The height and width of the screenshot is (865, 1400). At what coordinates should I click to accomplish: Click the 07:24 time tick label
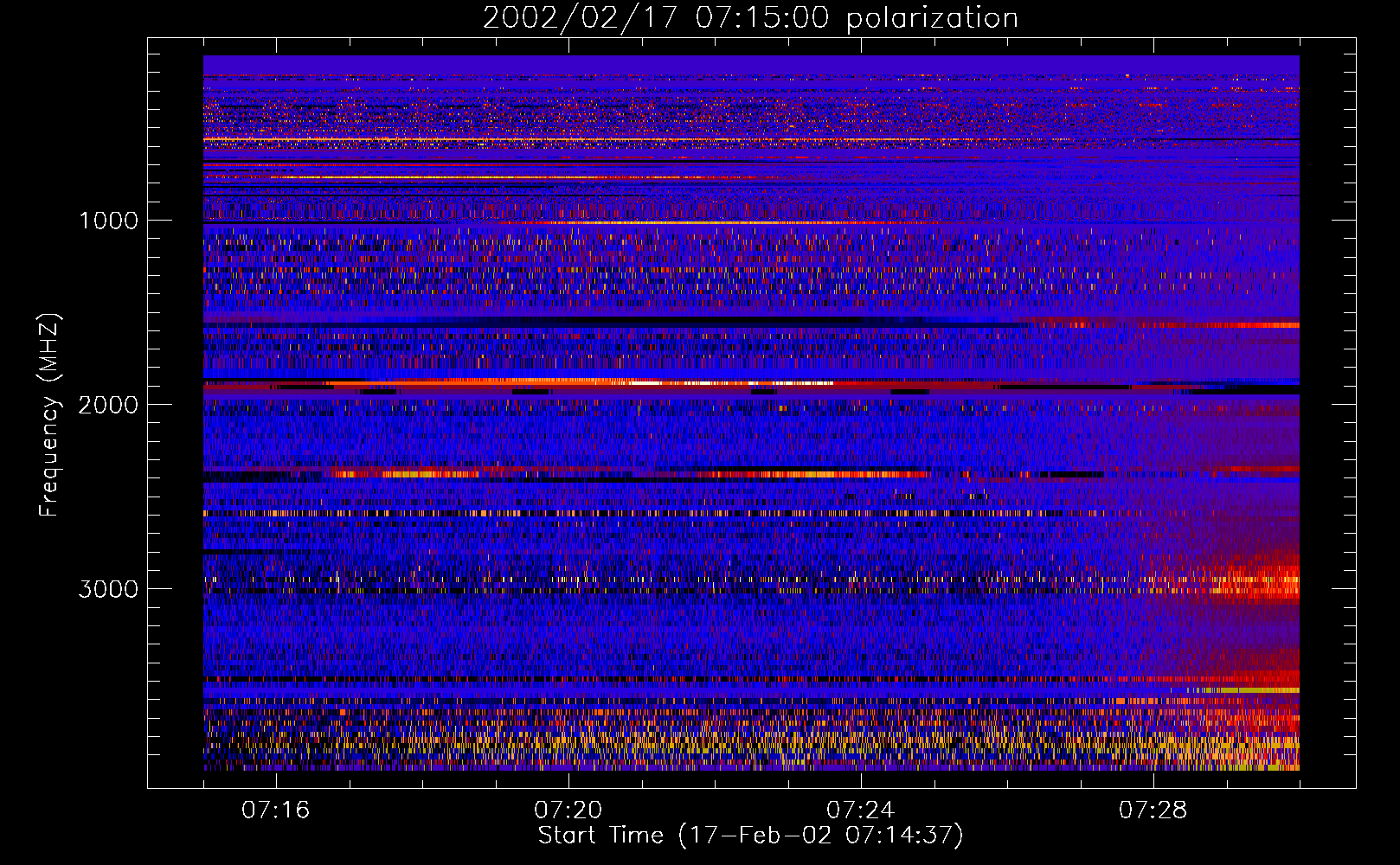coord(861,811)
